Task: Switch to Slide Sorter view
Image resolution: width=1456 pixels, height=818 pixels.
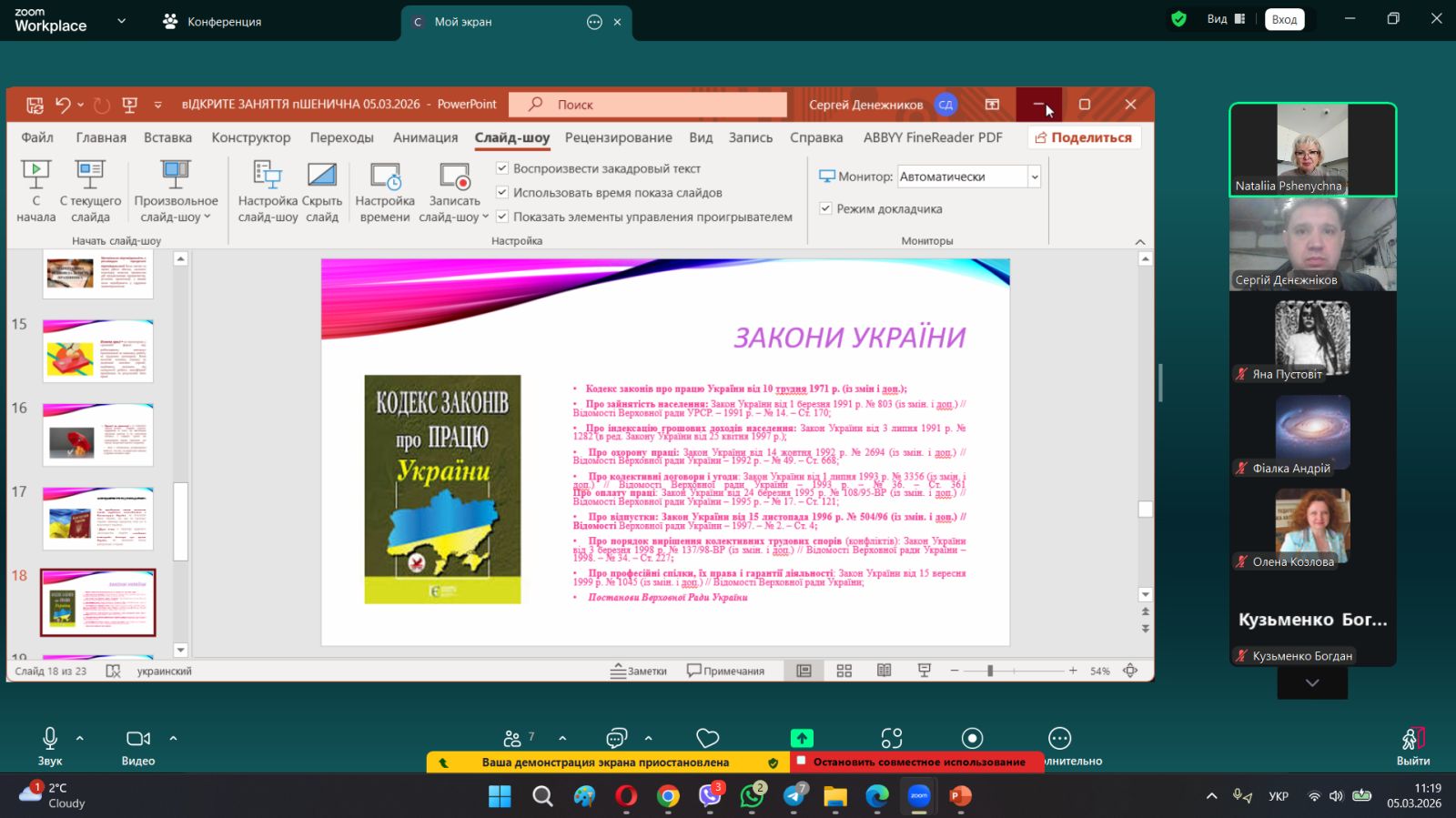Action: point(844,671)
